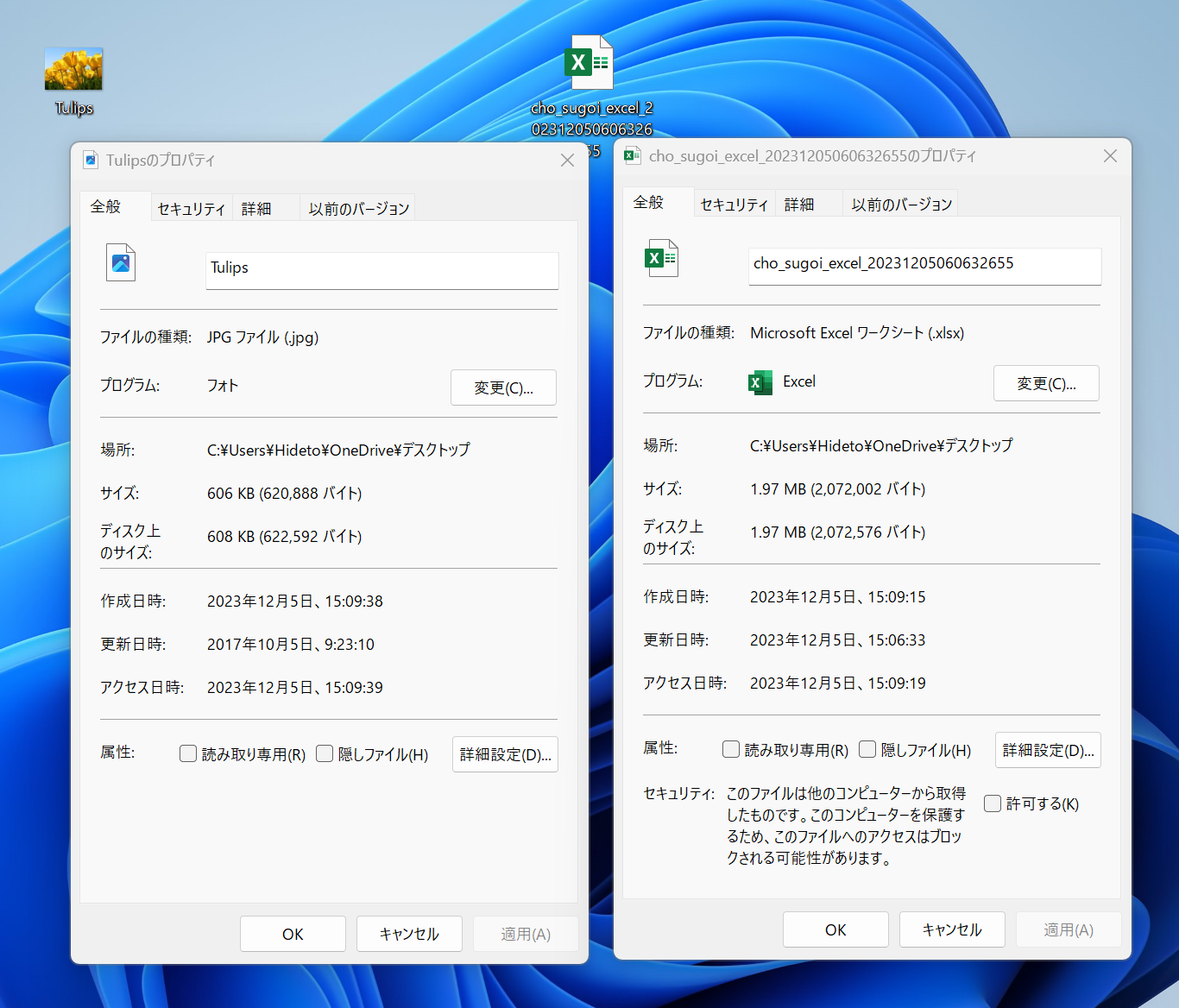Open the Tulips image on the desktop
Screen dimensions: 1179x1008
[x=73, y=67]
